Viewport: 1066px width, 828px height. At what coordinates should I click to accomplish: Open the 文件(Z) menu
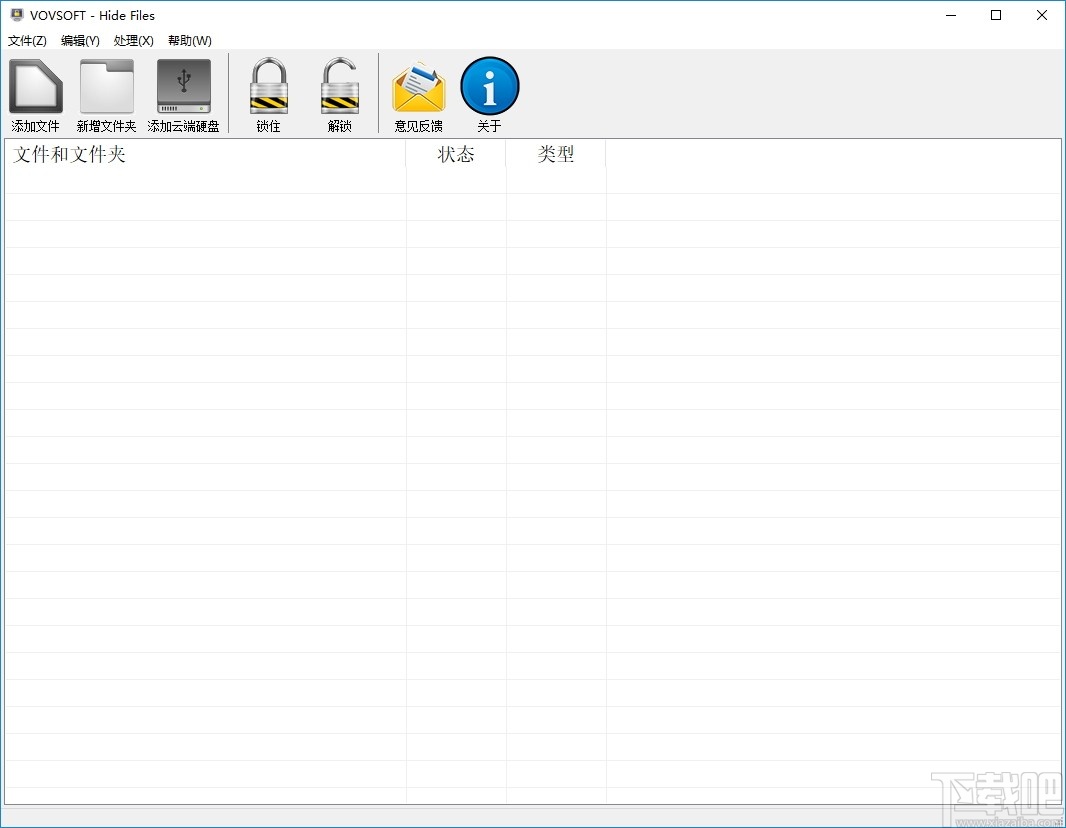27,41
